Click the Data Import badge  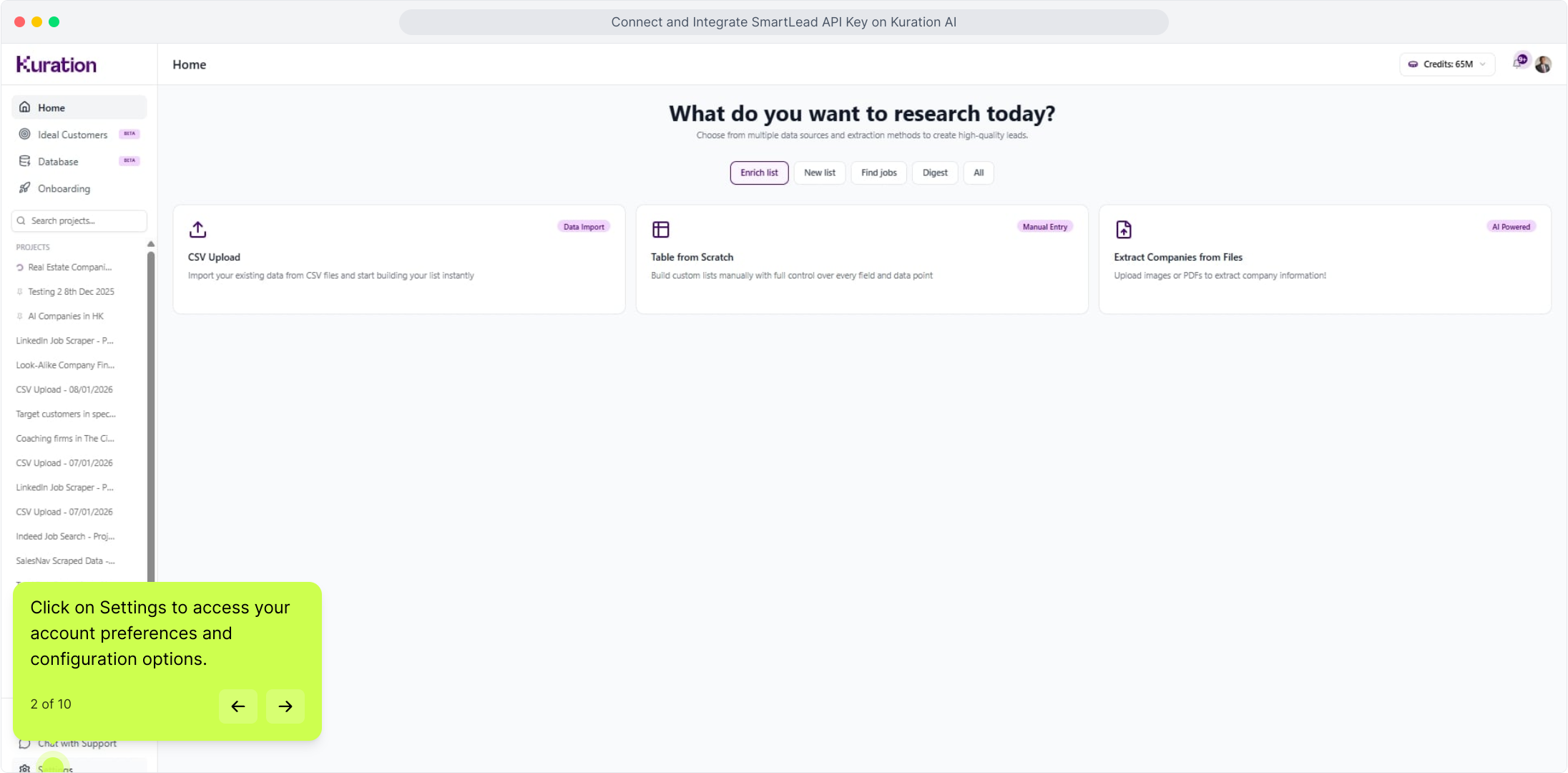(x=584, y=227)
